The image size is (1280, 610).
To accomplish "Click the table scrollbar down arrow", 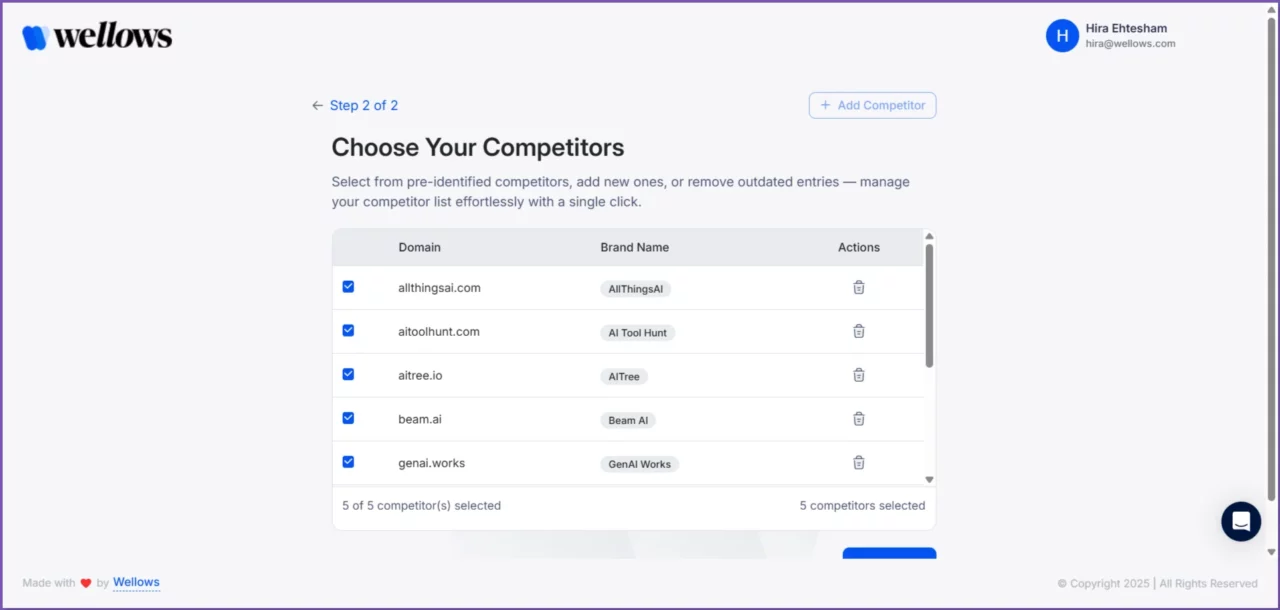I will tap(929, 479).
